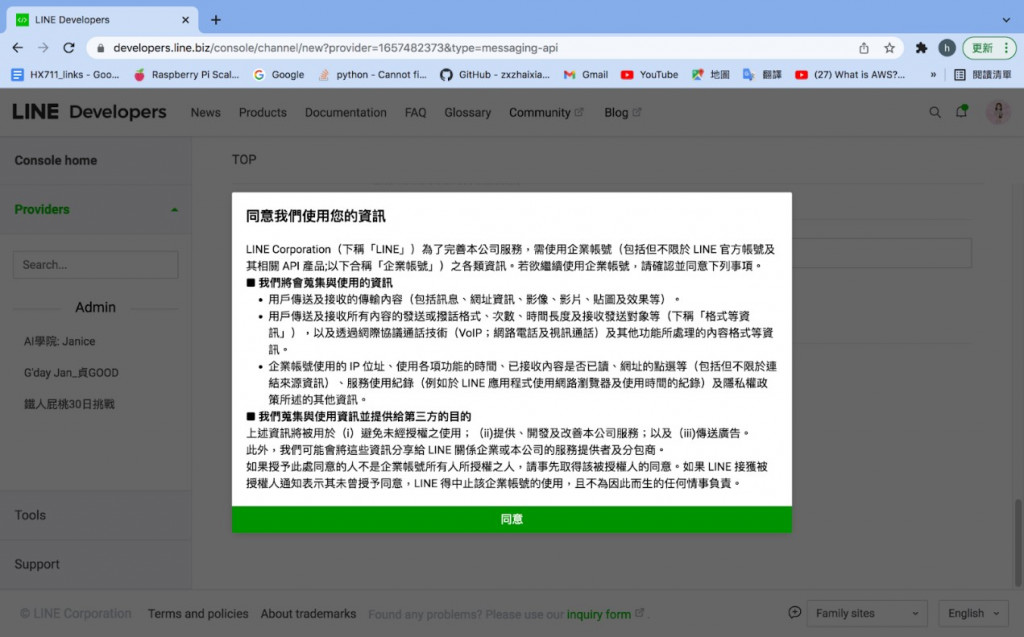Open the HX711_links bookmark
This screenshot has width=1024, height=637.
coord(65,74)
